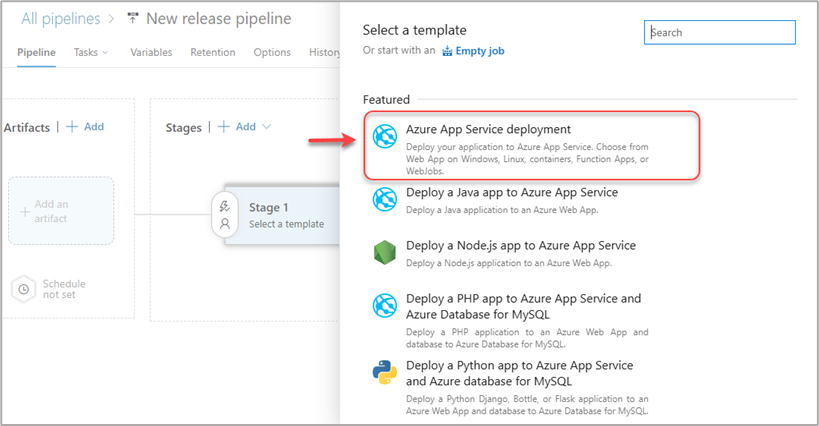The width and height of the screenshot is (819, 426).
Task: Click the Node.js hexagon icon
Action: click(x=385, y=253)
